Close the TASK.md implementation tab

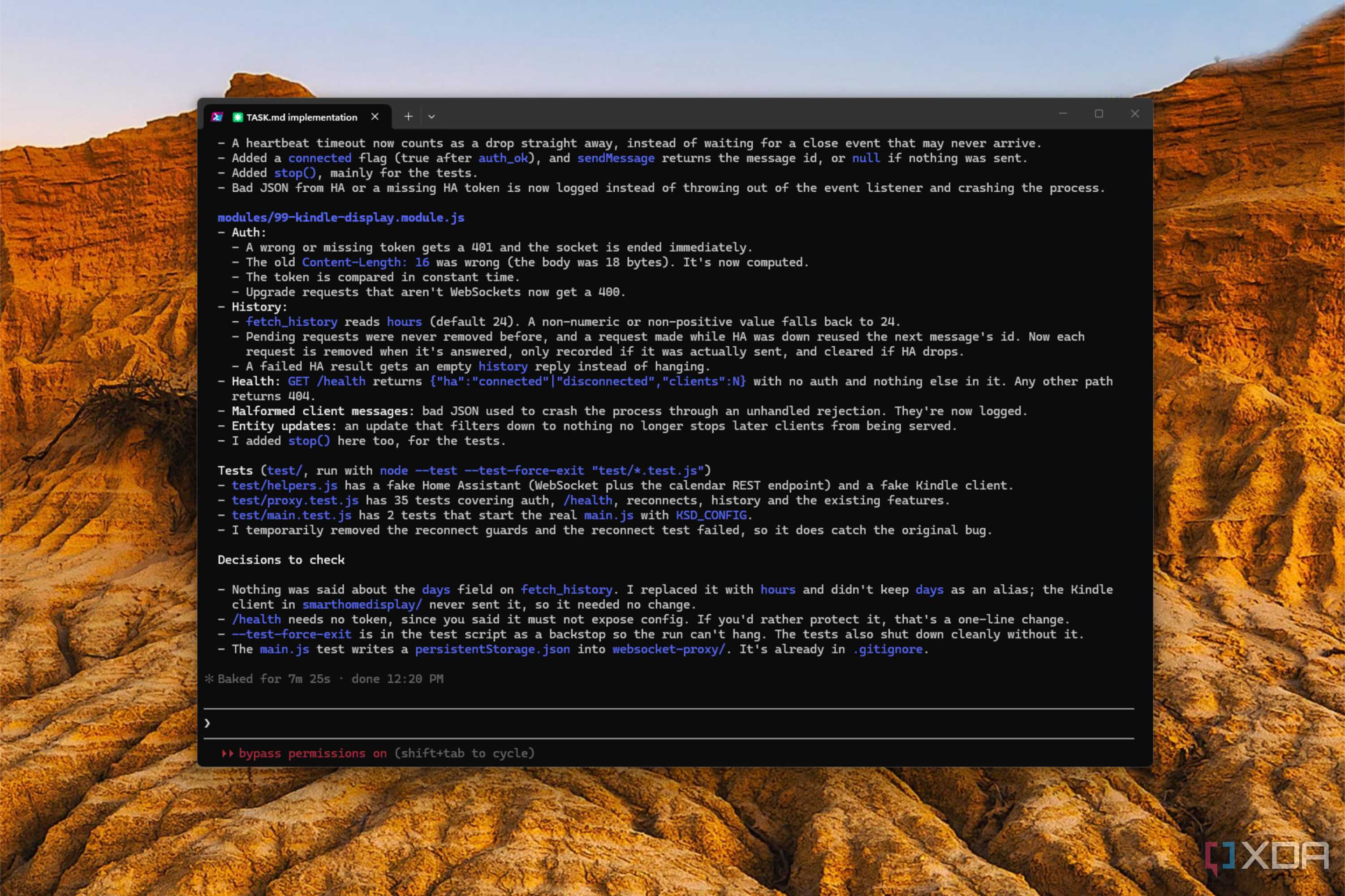(375, 116)
